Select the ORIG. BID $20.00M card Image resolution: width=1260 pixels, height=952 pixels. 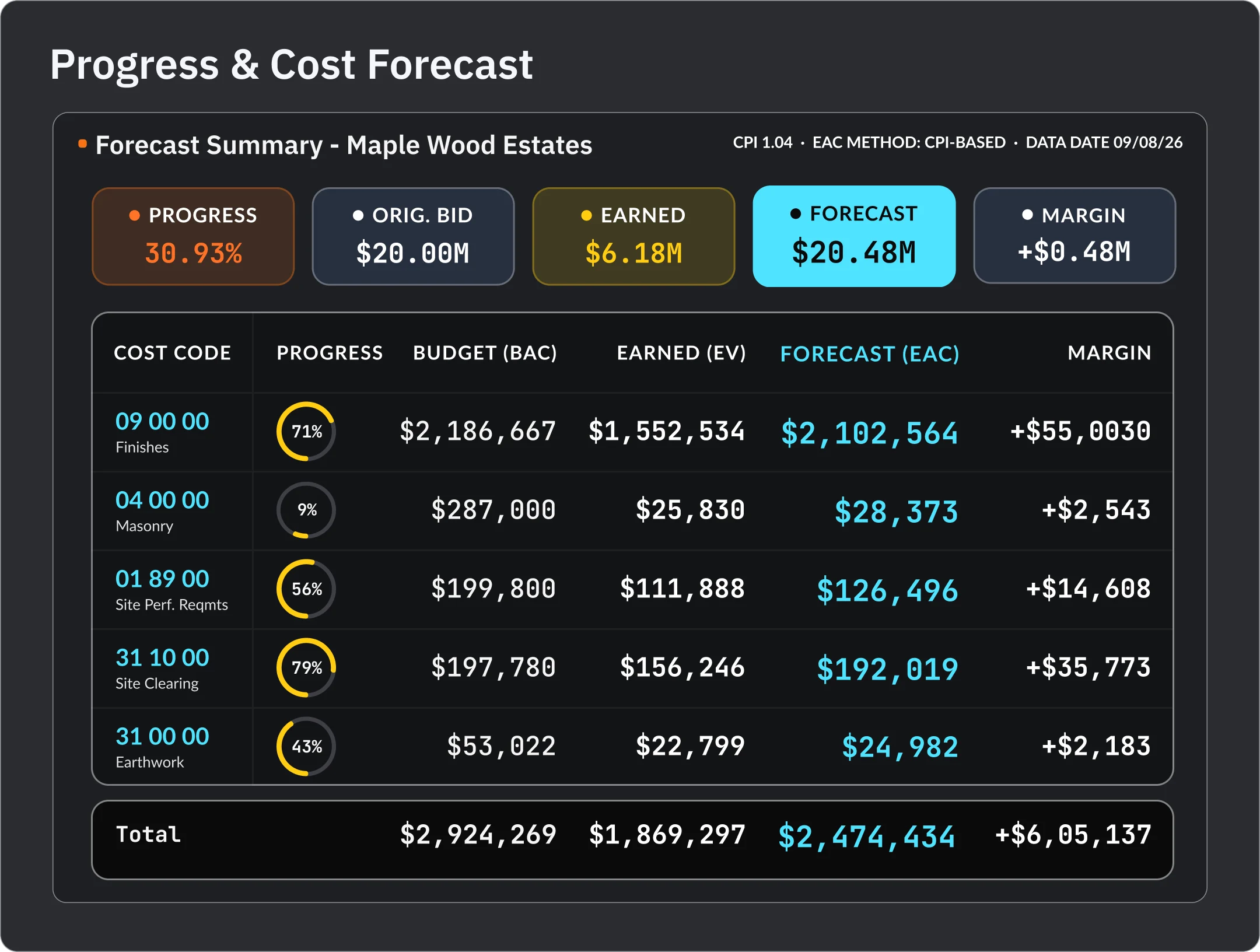tap(413, 236)
